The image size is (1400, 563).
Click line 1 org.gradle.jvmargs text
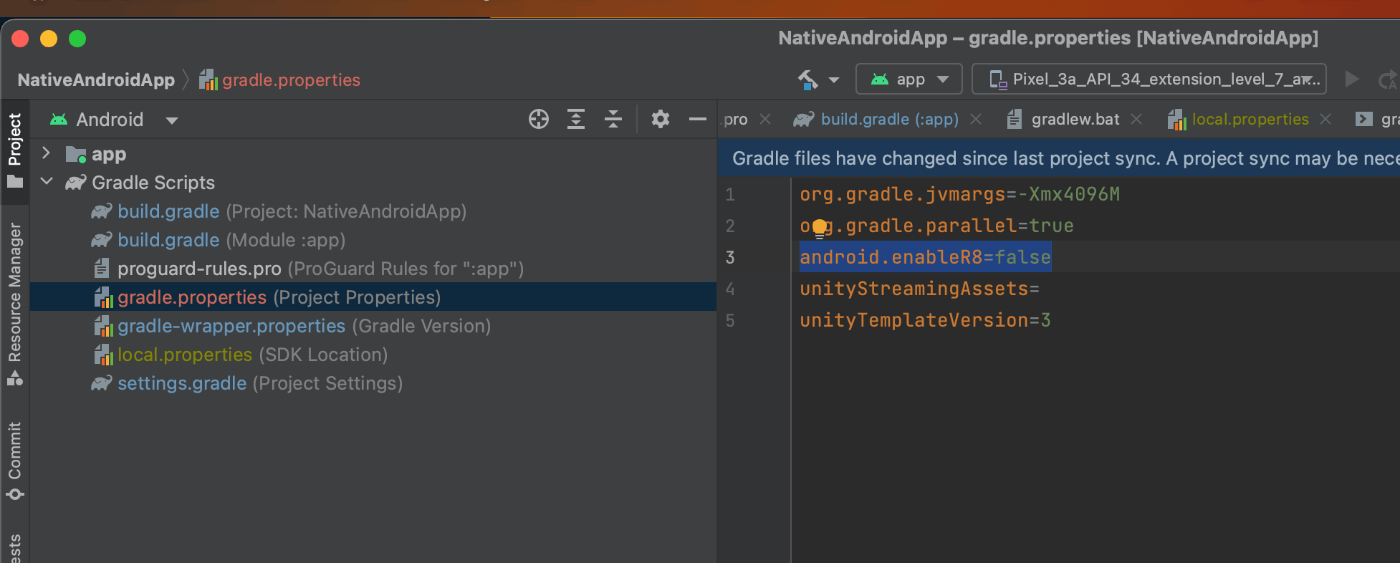(x=960, y=194)
